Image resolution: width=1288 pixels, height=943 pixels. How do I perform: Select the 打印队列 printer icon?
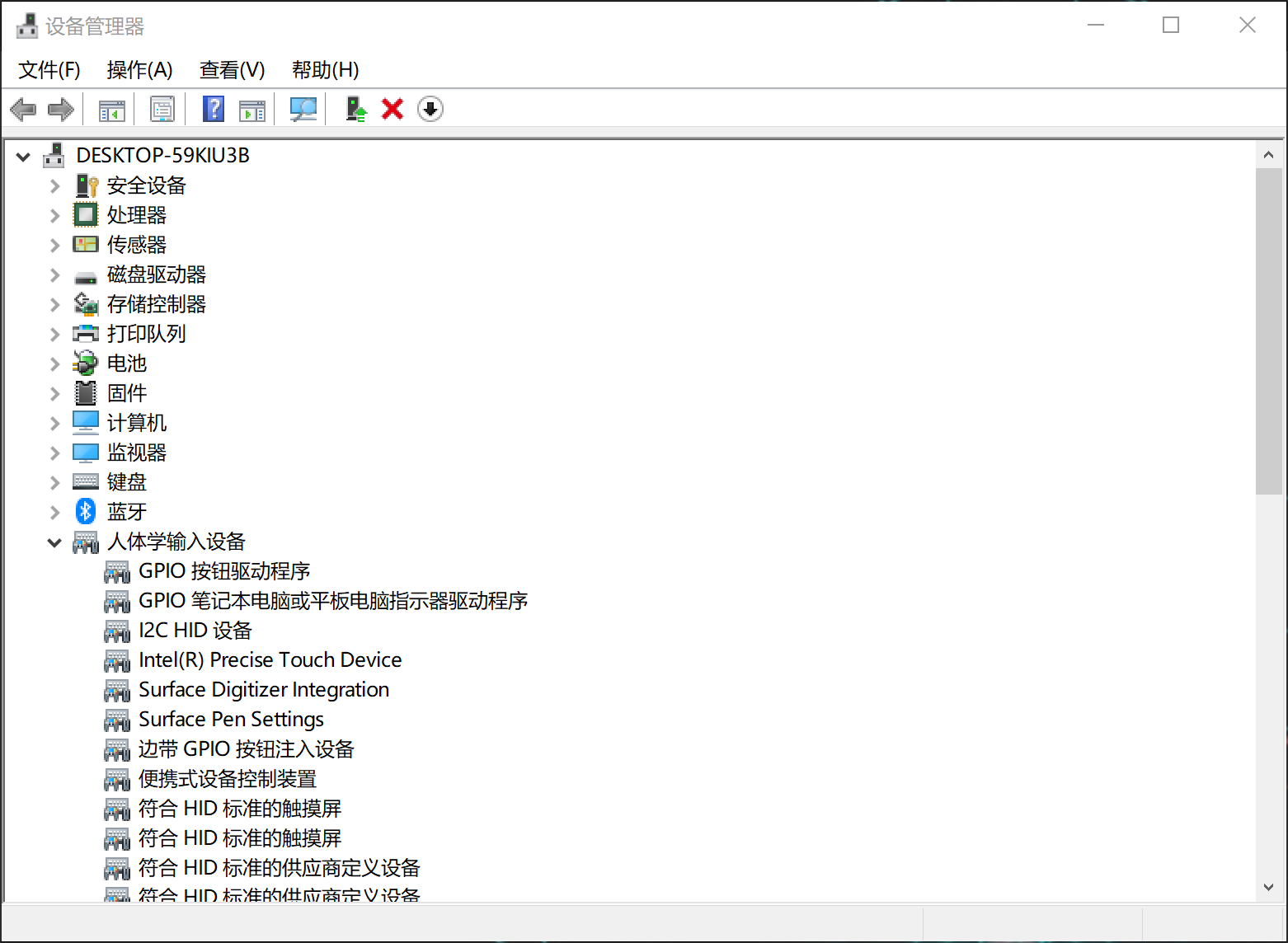coord(86,334)
